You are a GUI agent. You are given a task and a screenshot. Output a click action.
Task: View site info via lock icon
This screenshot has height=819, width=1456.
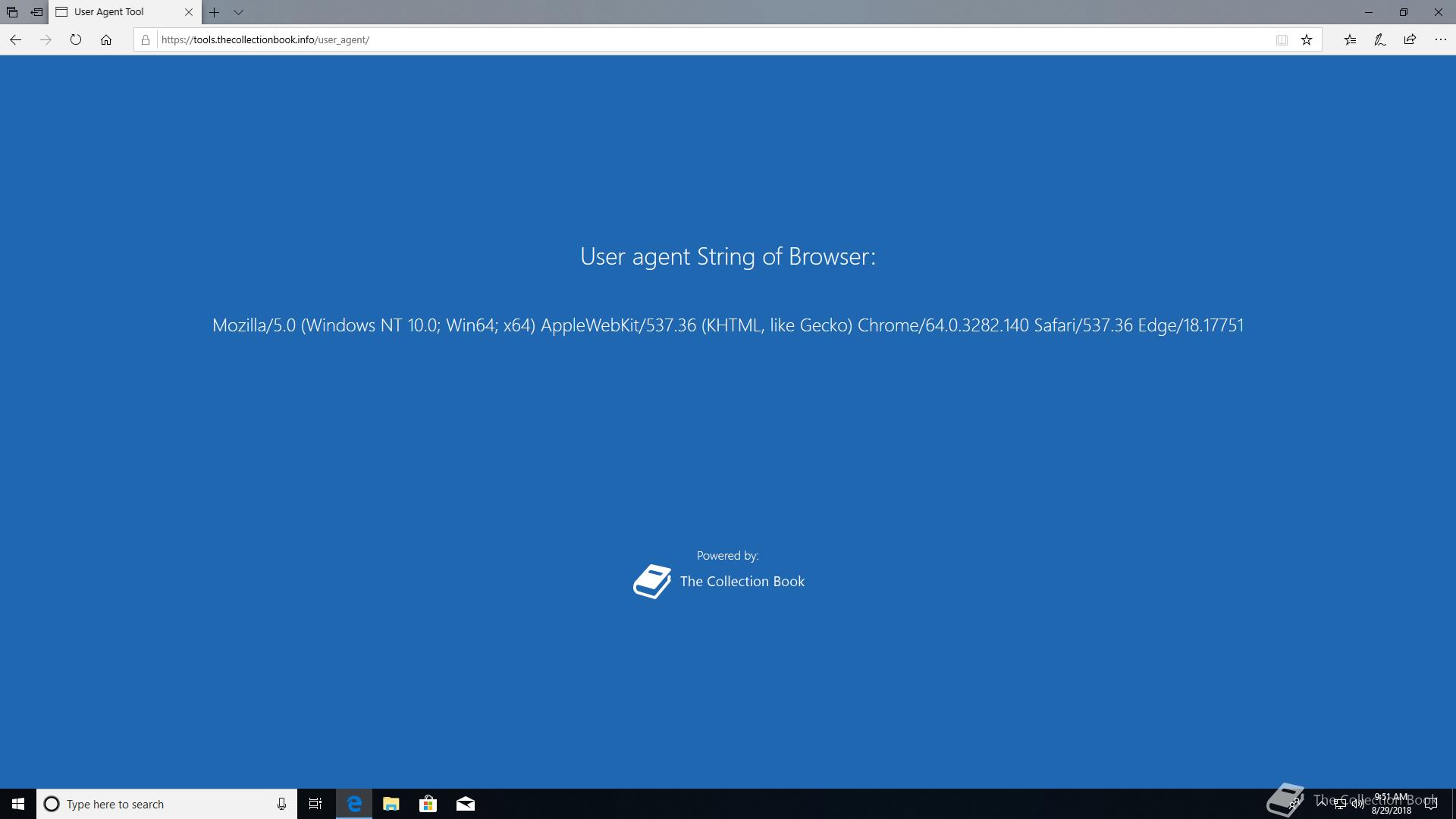click(x=146, y=39)
